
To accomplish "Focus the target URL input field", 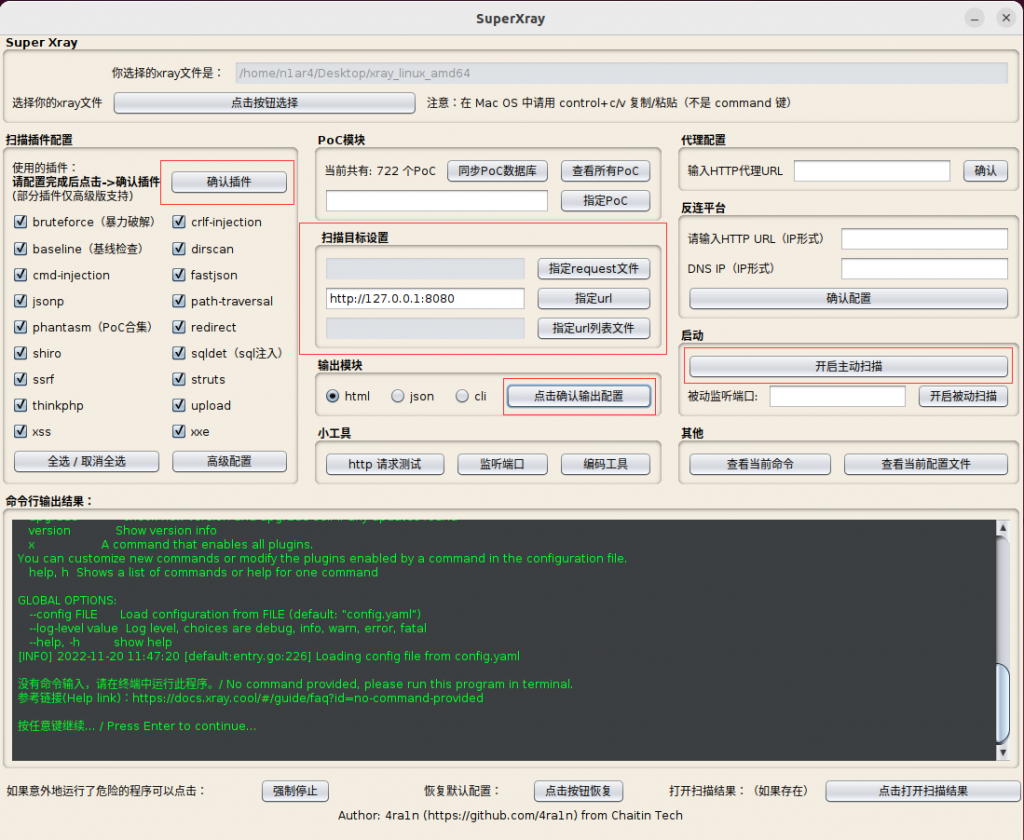I will pyautogui.click(x=425, y=299).
